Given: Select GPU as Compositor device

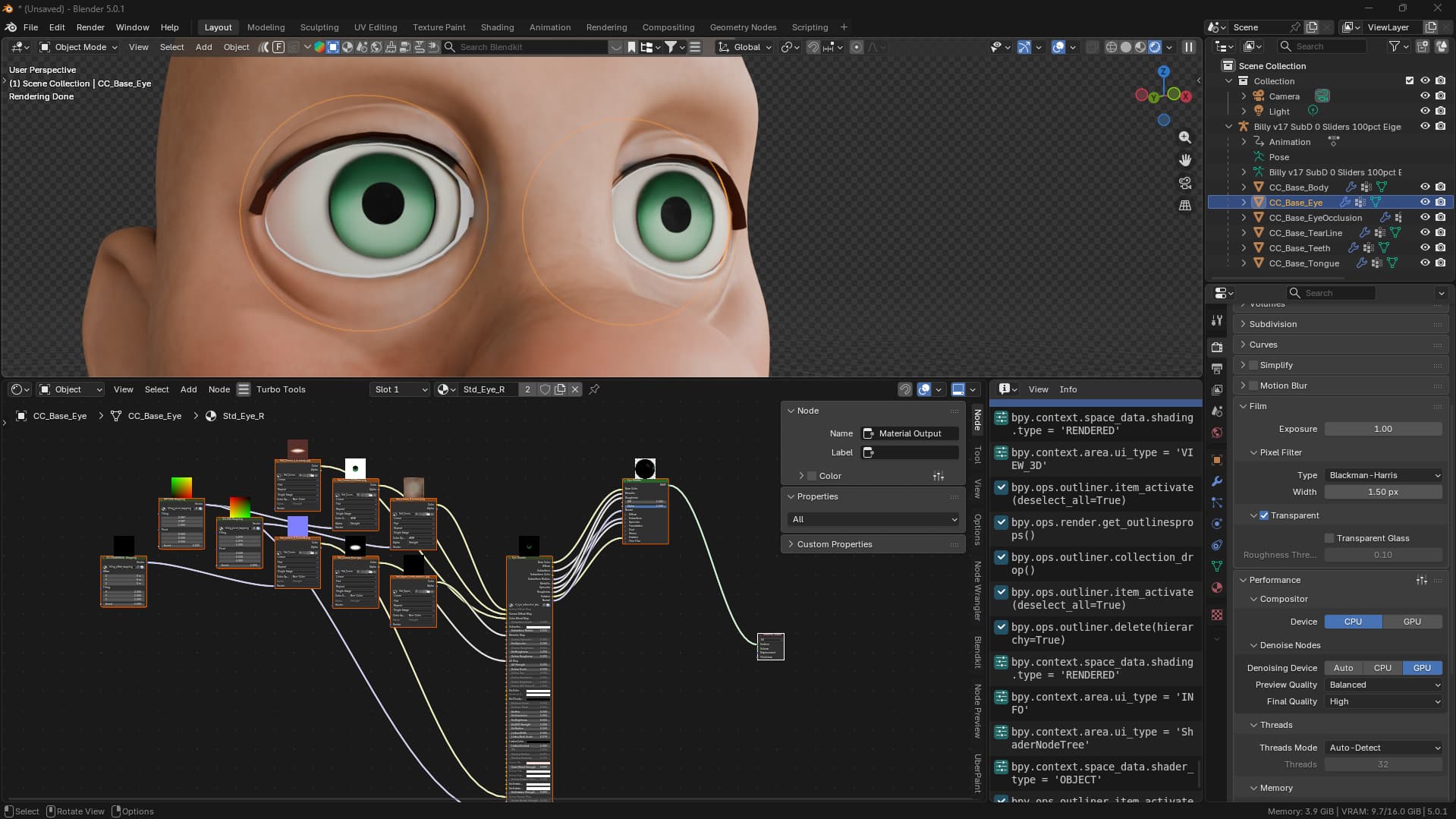Looking at the screenshot, I should click(x=1412, y=622).
